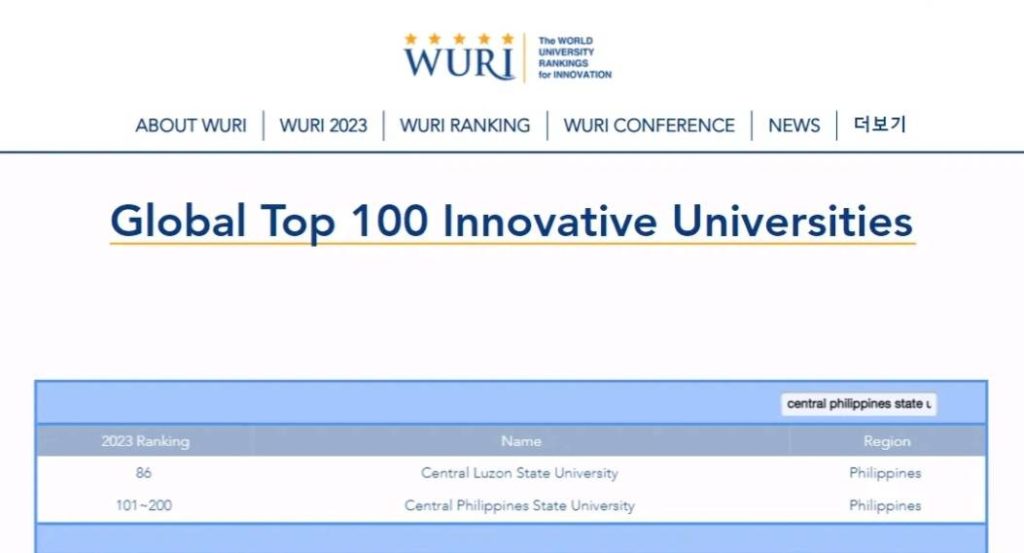Open the WURI CONFERENCE menu item
This screenshot has height=553, width=1024.
pyautogui.click(x=649, y=125)
